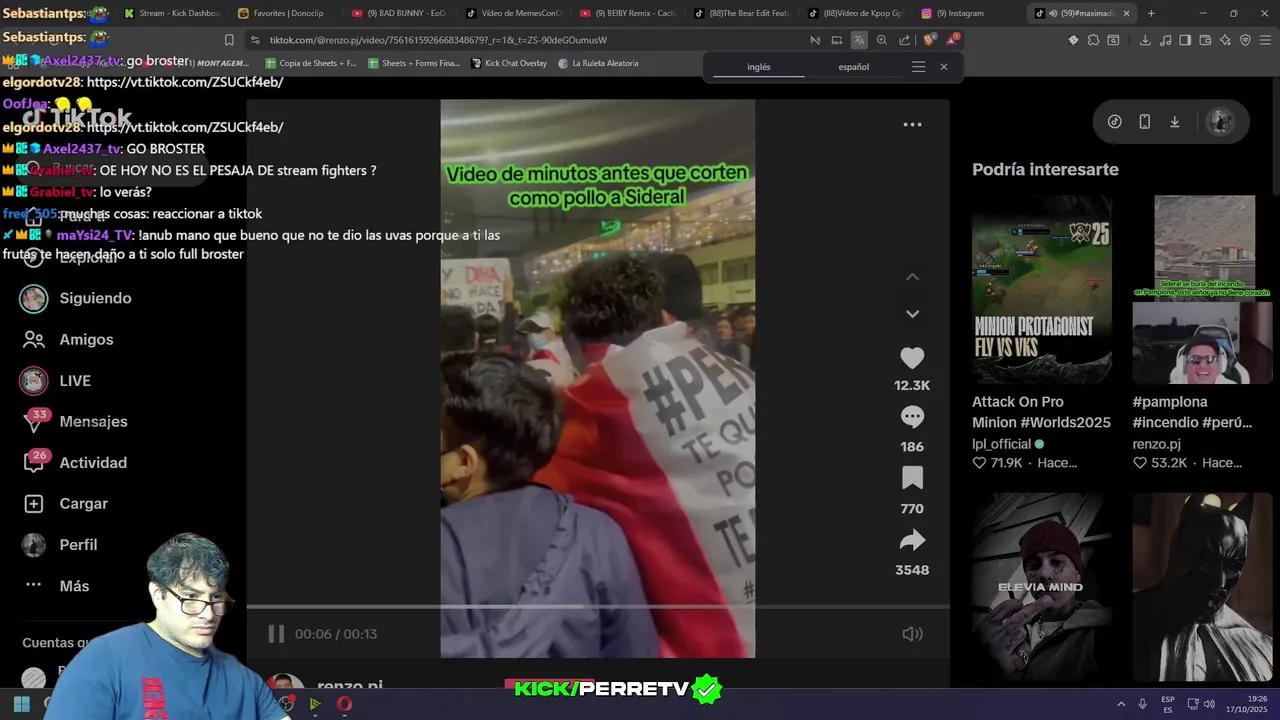This screenshot has width=1280, height=720.
Task: Go to Perfil in sidebar
Action: [x=78, y=544]
